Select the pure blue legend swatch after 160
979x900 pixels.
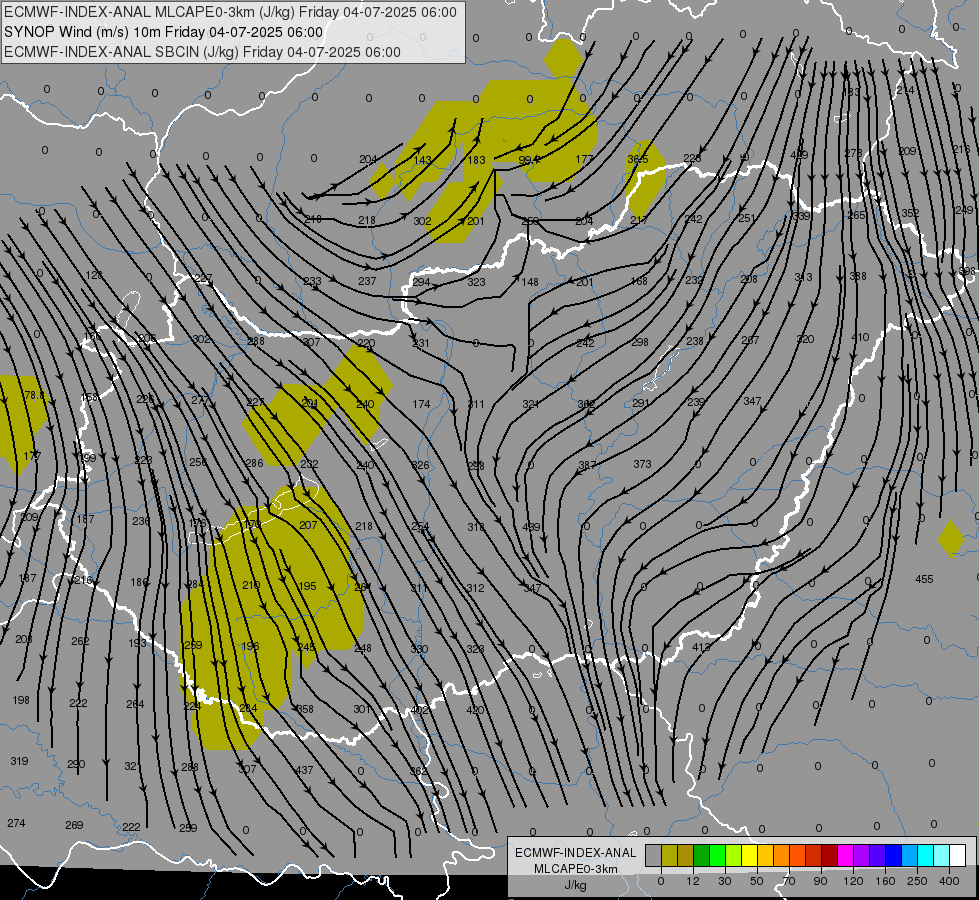pyautogui.click(x=893, y=855)
